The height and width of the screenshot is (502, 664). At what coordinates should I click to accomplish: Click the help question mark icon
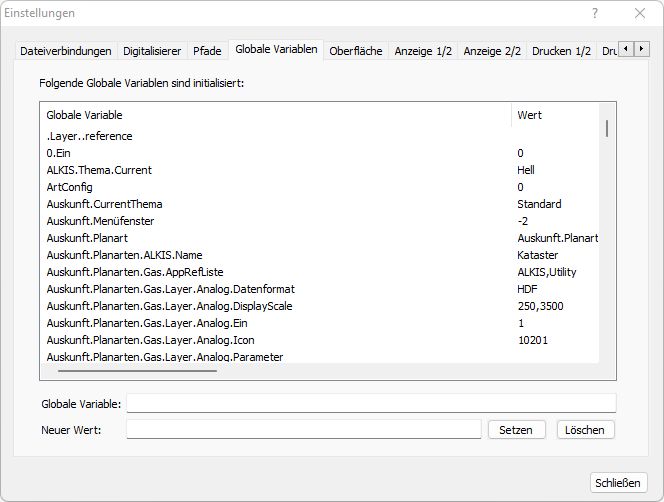click(595, 14)
